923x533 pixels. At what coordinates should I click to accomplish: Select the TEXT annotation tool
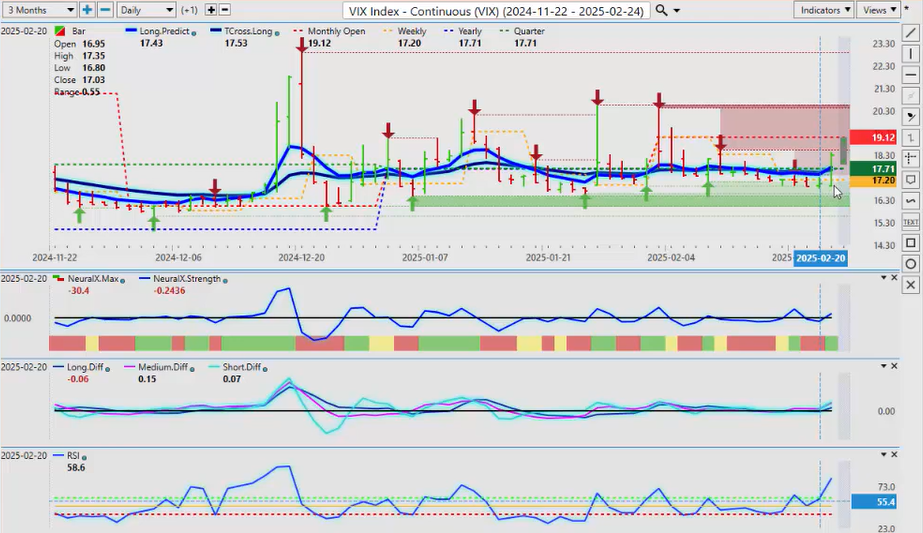click(x=911, y=222)
